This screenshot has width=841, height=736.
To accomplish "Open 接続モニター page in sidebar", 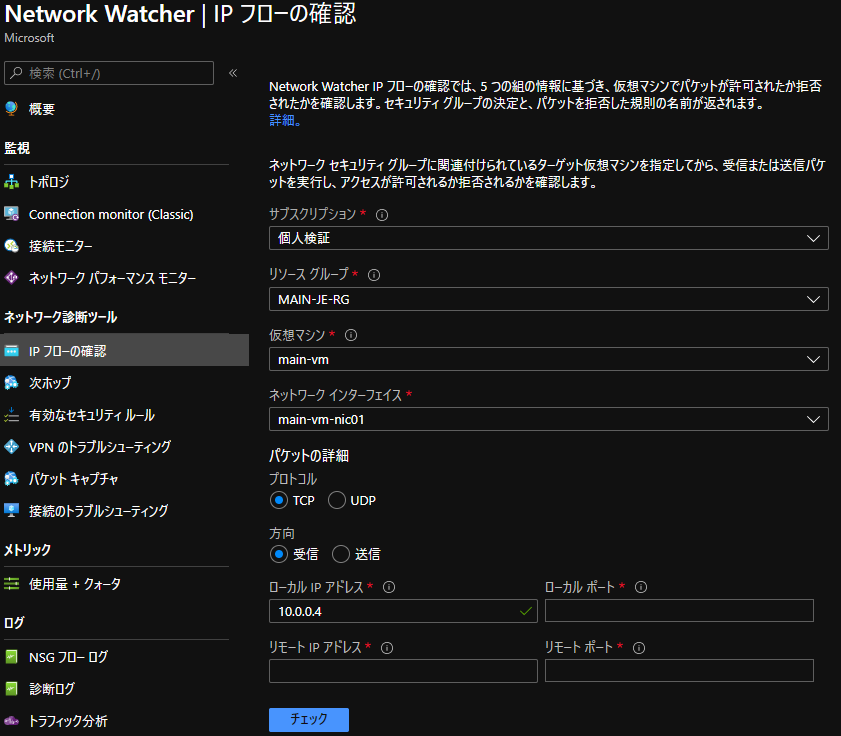I will tap(61, 246).
